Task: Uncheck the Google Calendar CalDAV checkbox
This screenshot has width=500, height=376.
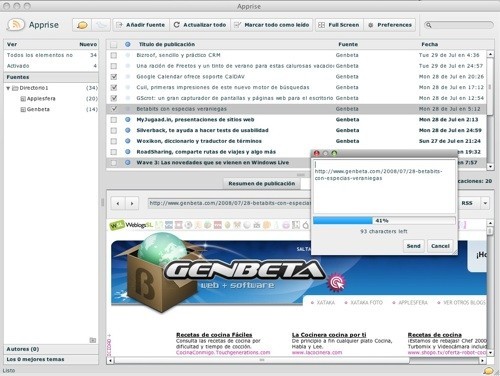Action: [x=114, y=77]
